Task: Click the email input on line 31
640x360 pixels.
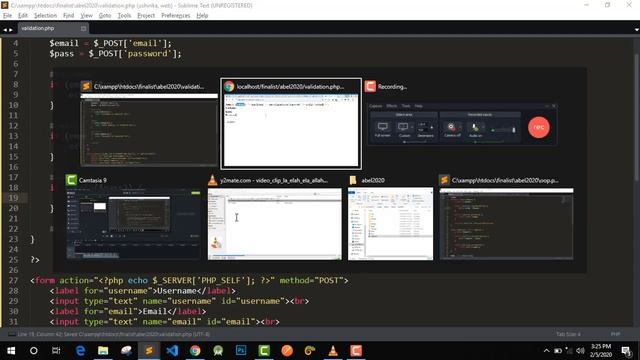Action: pyautogui.click(x=164, y=322)
